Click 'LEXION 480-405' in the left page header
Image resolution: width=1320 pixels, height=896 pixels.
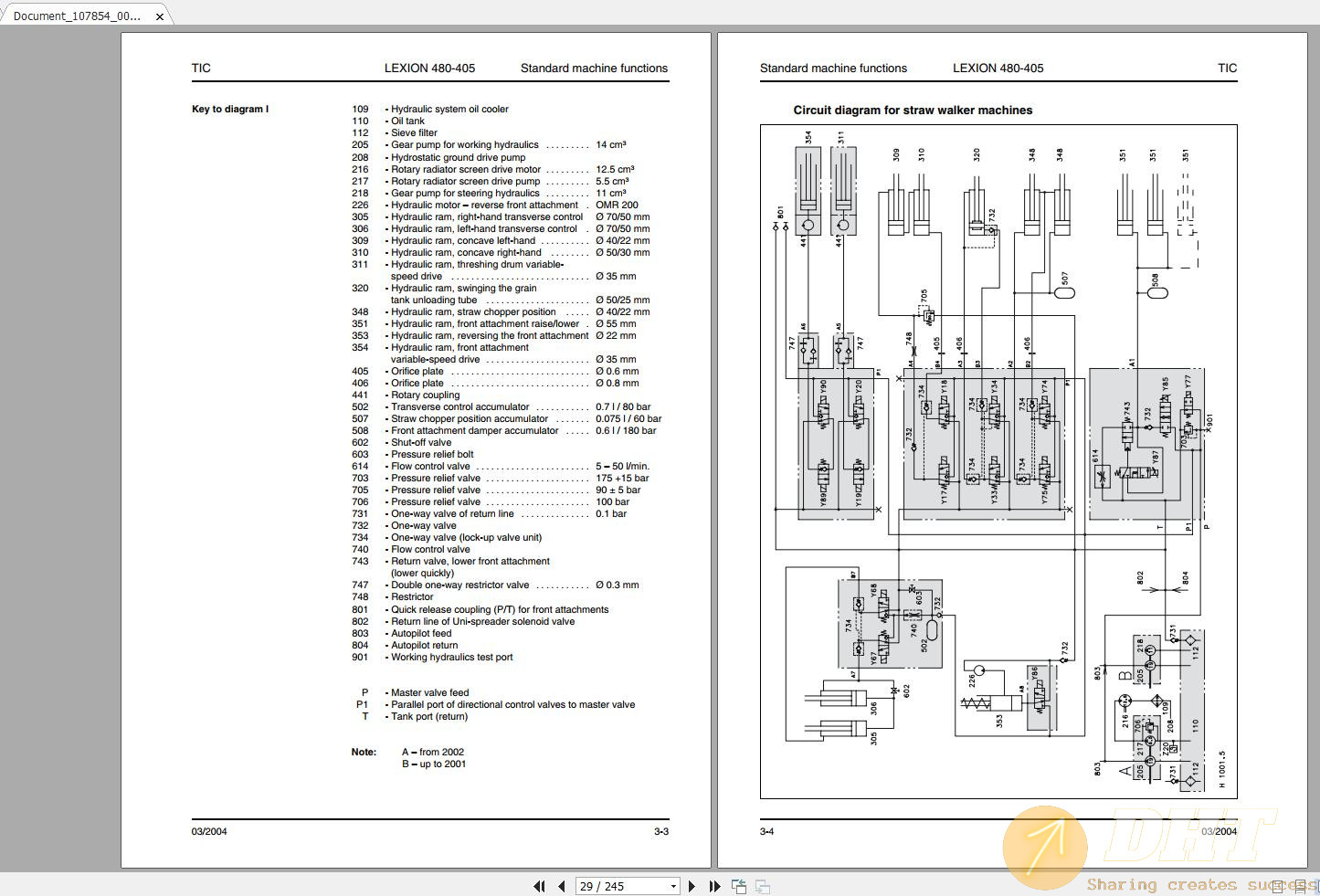[x=429, y=68]
